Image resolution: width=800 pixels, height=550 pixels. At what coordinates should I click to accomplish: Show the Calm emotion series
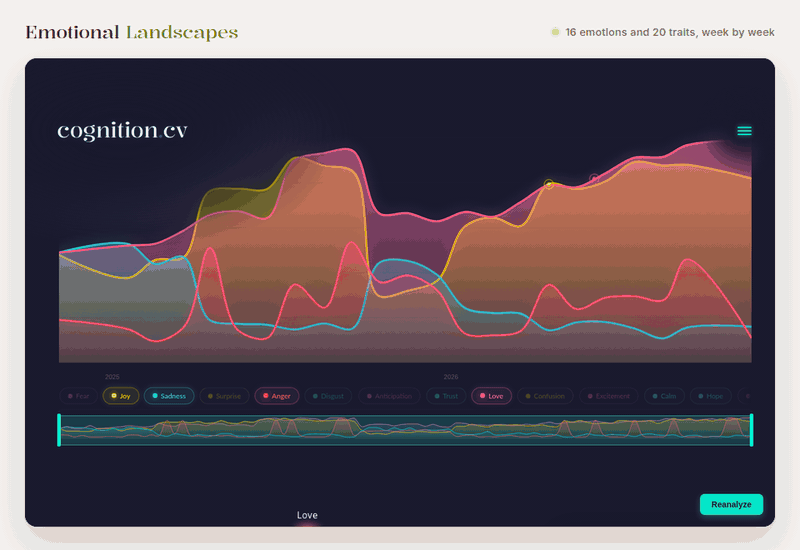(664, 396)
